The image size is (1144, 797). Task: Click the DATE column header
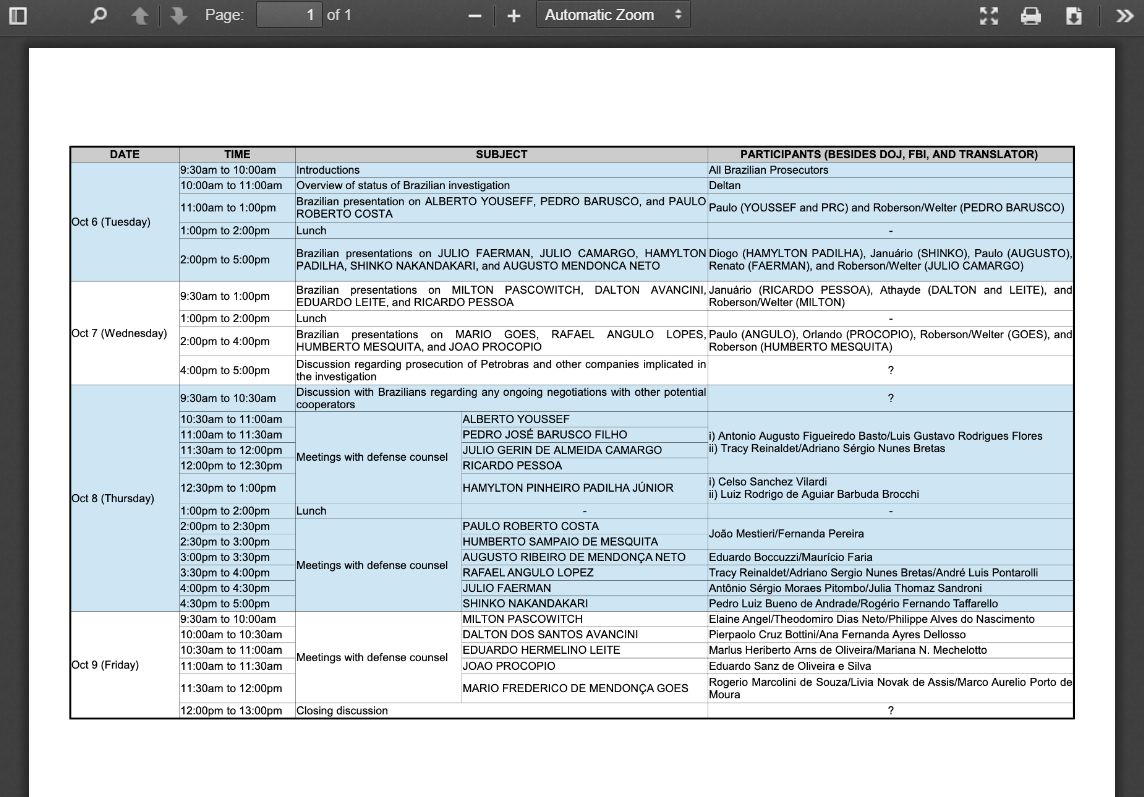pos(125,154)
